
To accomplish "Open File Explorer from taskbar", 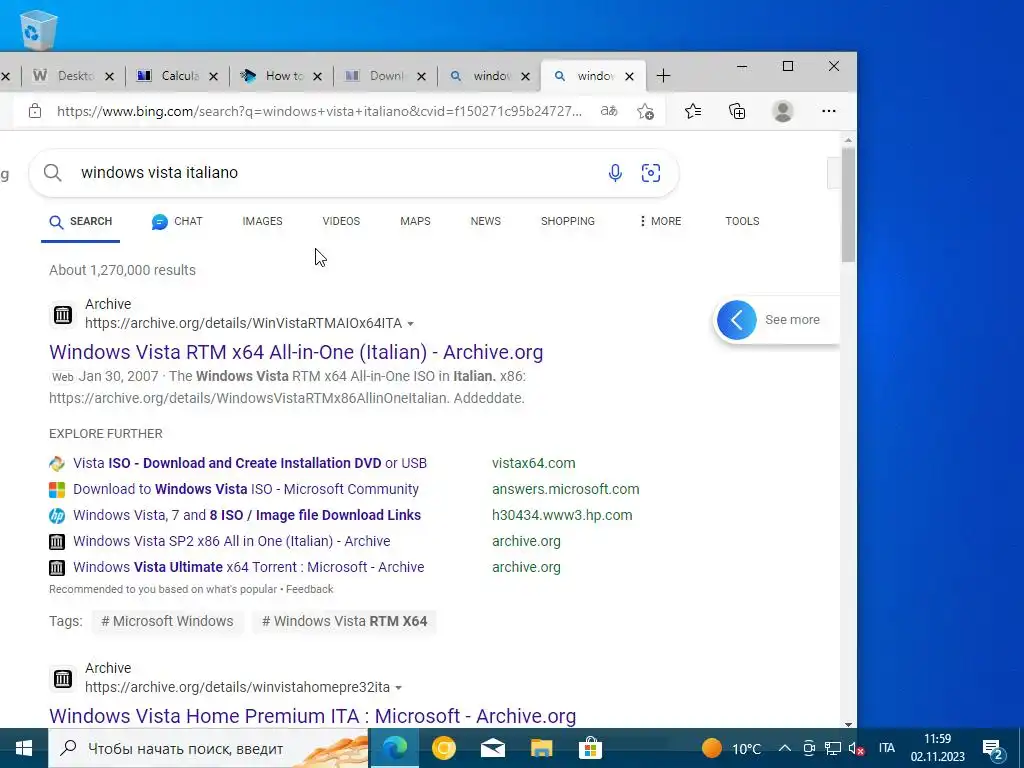I will click(541, 748).
